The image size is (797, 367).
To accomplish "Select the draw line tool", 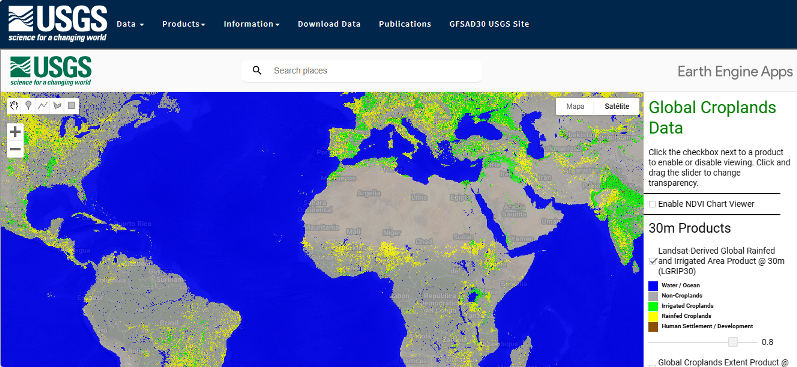I will click(x=43, y=106).
